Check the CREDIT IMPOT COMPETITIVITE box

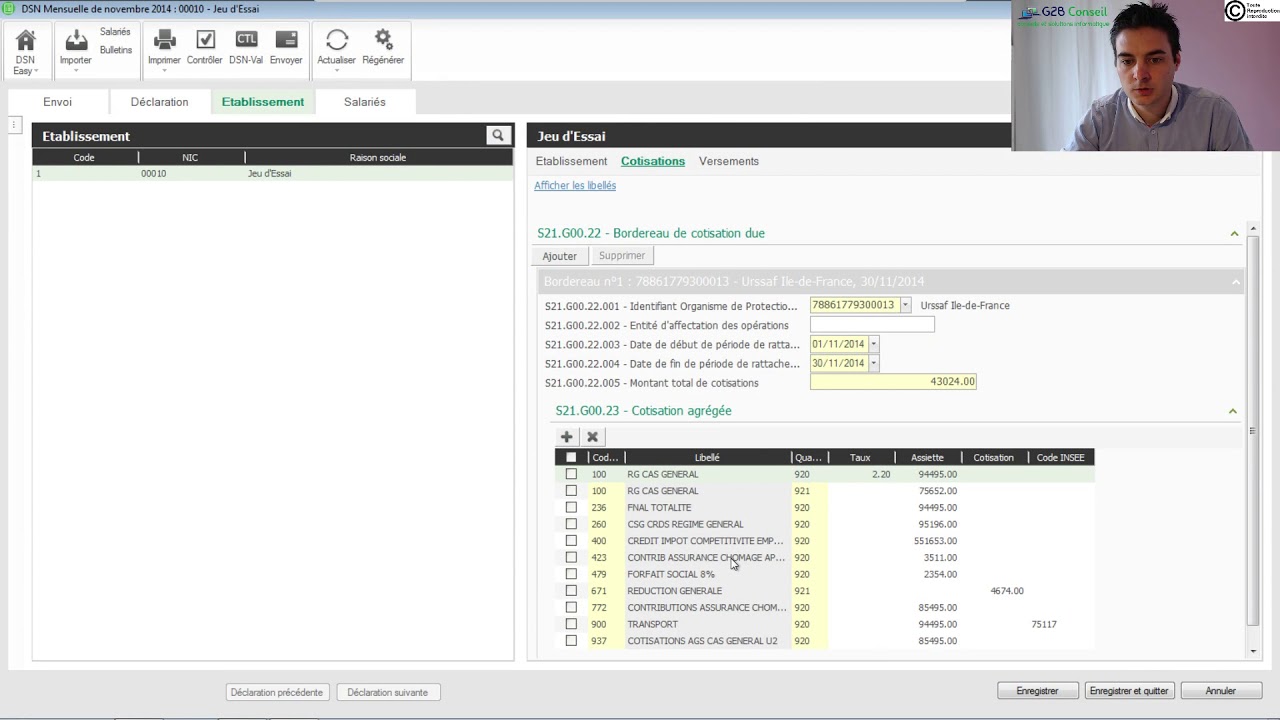point(571,541)
